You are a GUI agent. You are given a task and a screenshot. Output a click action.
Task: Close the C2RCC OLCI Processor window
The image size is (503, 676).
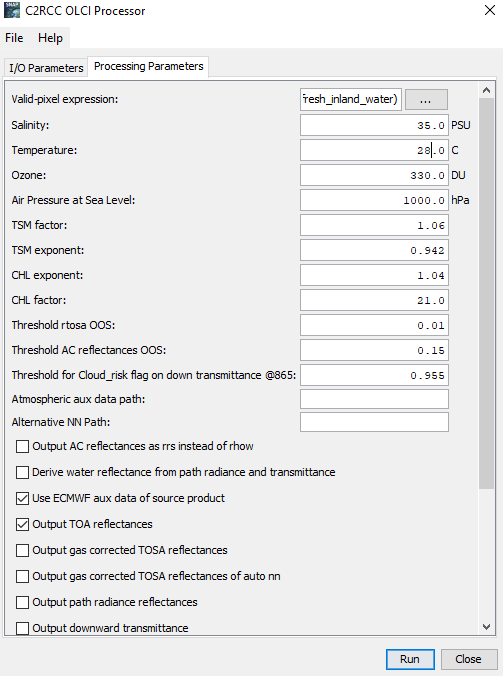pyautogui.click(x=490, y=10)
